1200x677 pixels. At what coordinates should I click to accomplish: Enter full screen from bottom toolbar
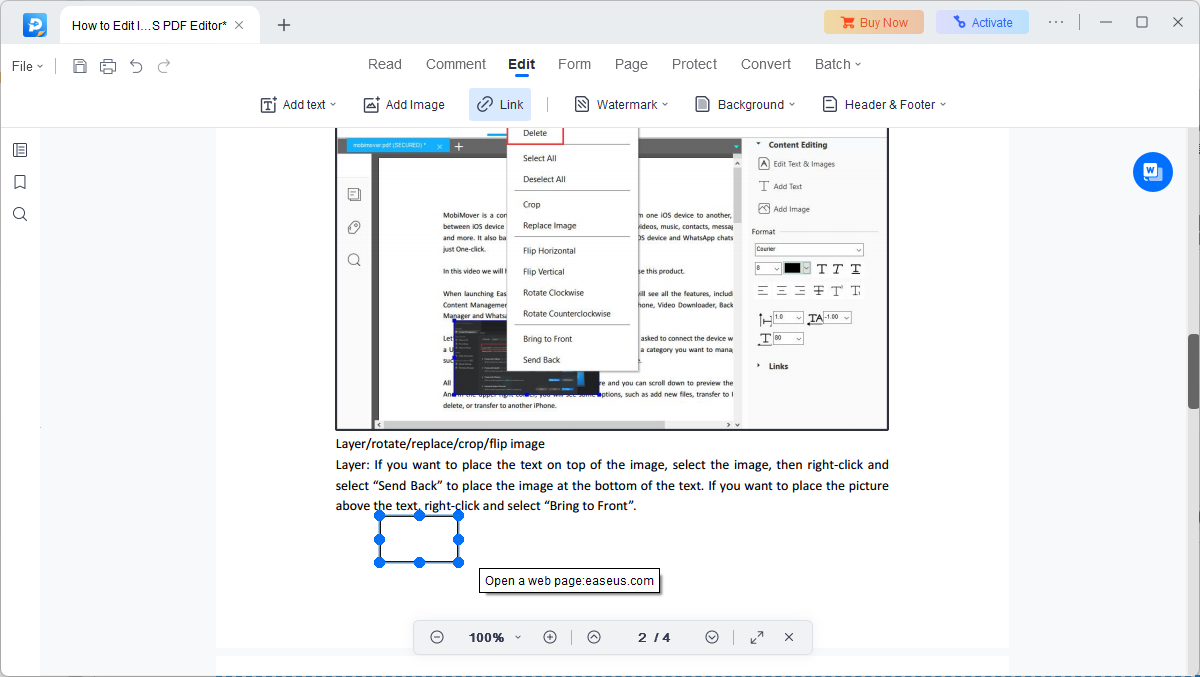(x=757, y=637)
